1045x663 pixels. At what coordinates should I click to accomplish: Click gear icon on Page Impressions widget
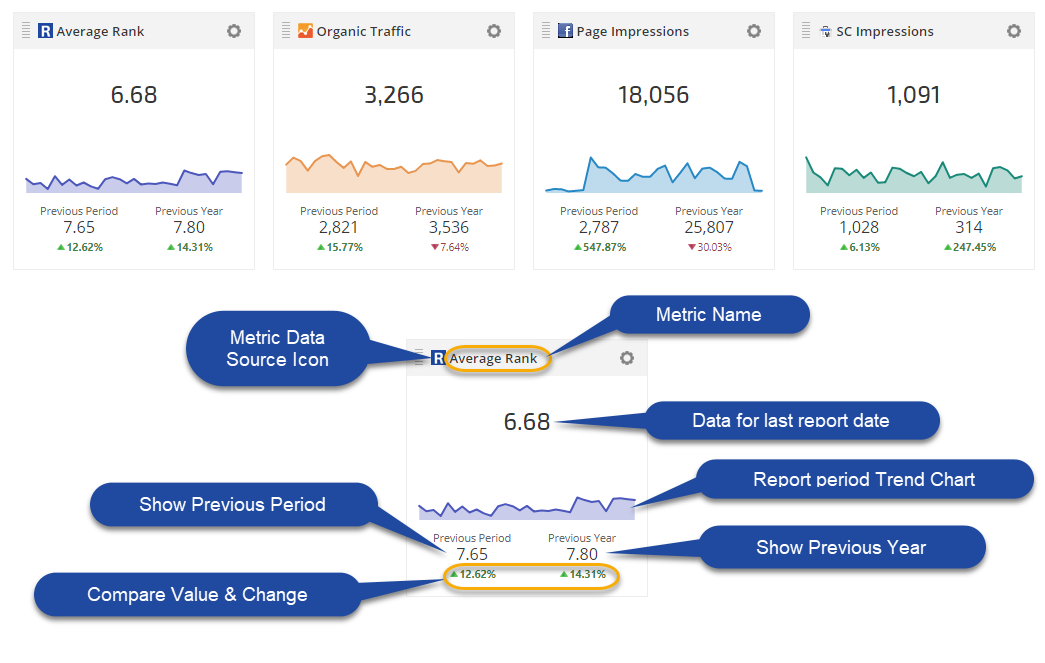[x=754, y=31]
